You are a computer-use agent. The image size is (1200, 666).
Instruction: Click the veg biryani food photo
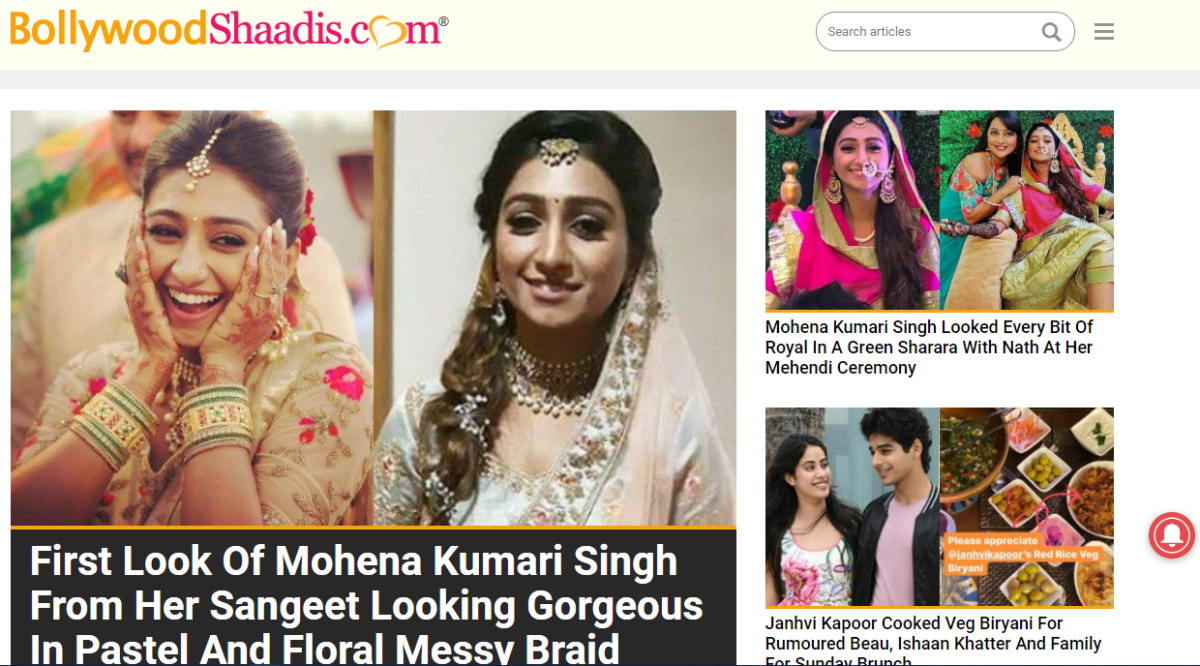(x=1026, y=506)
